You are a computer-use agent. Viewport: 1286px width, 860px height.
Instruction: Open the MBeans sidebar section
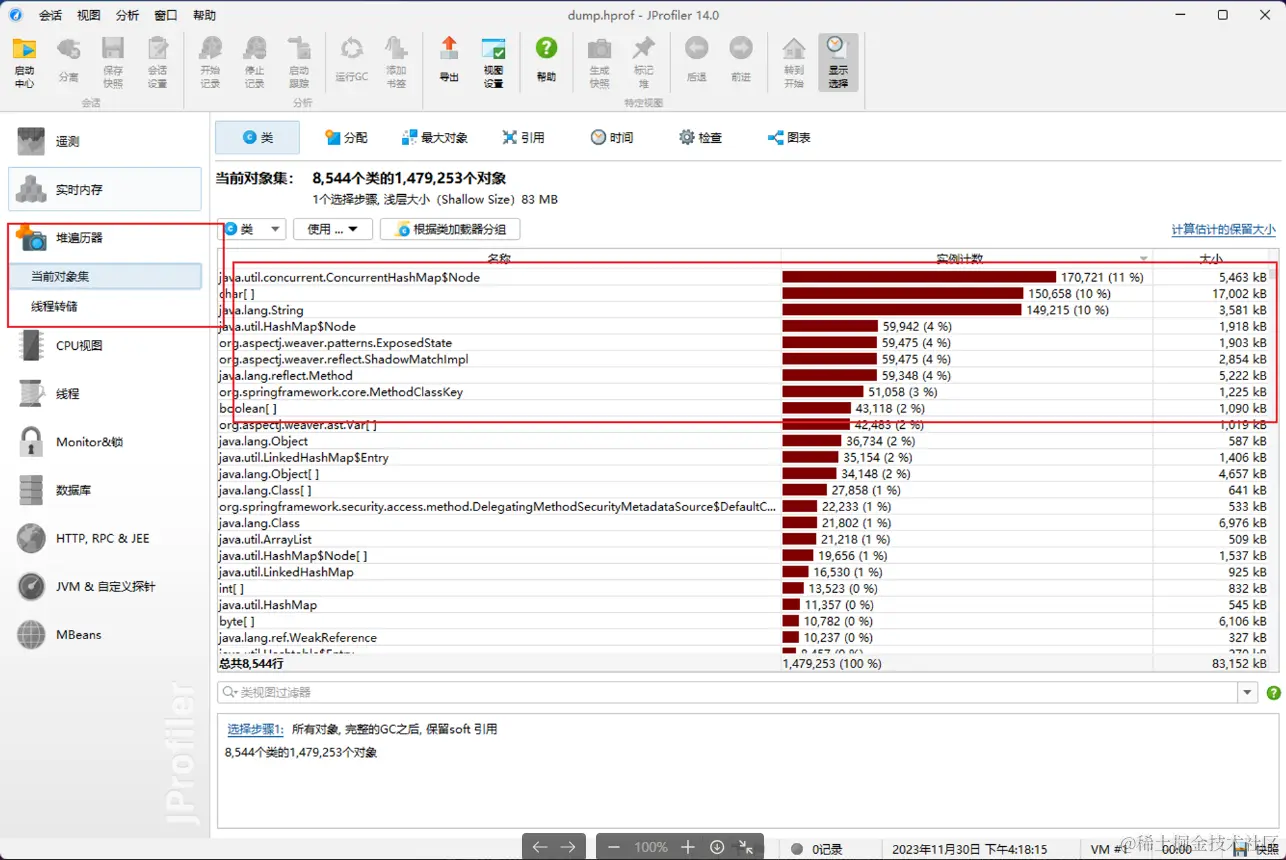(x=105, y=635)
